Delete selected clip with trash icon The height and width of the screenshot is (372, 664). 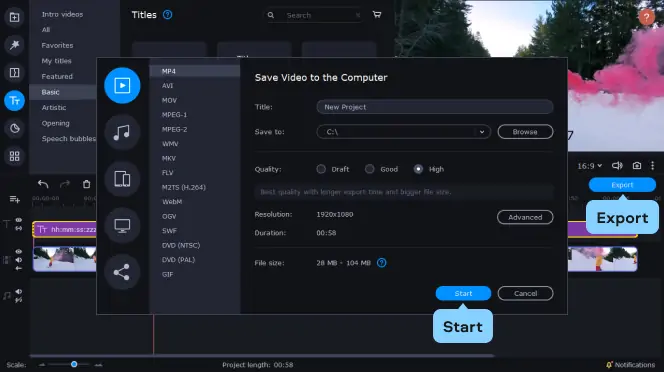tap(86, 184)
